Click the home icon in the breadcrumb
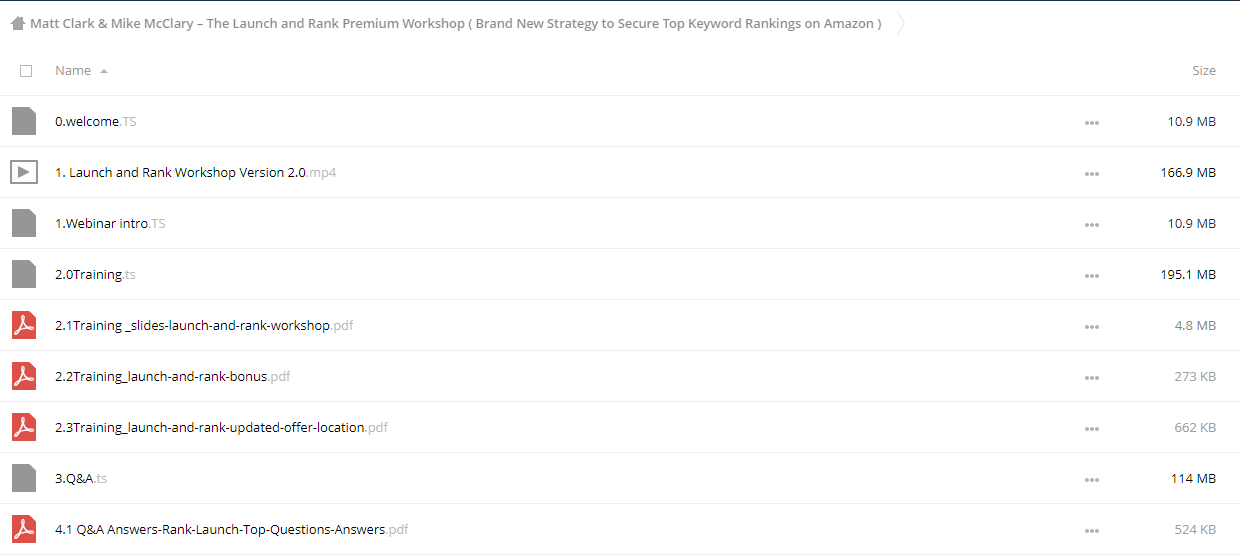This screenshot has height=560, width=1240. [x=18, y=23]
